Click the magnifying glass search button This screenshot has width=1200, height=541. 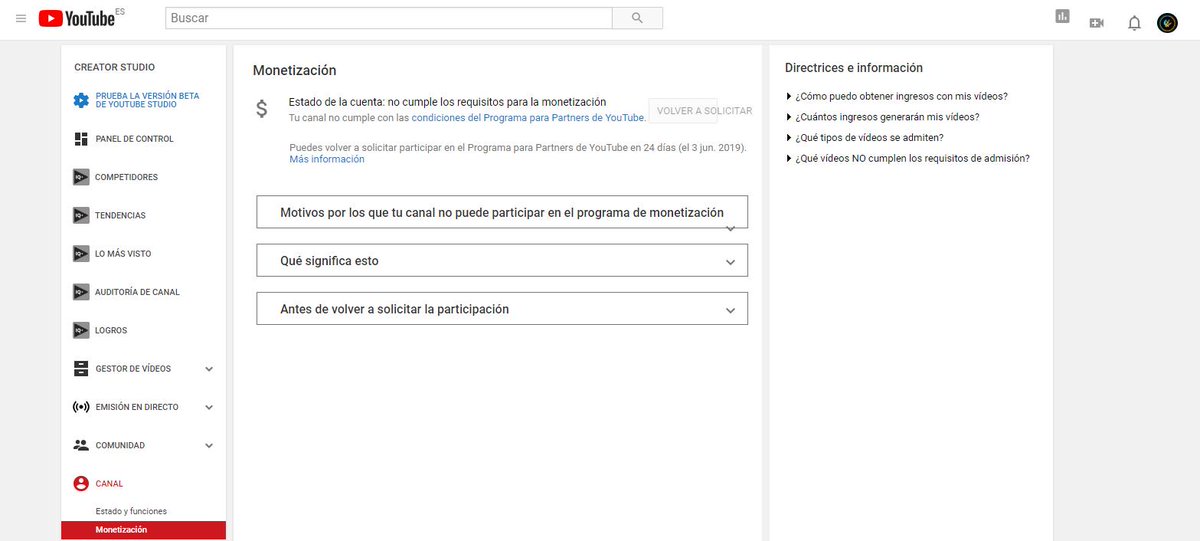point(637,18)
